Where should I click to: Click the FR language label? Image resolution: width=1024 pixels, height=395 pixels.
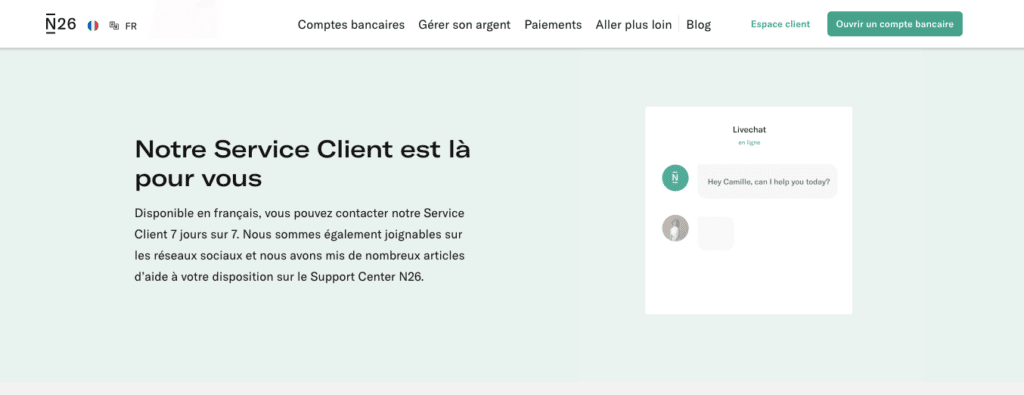131,26
